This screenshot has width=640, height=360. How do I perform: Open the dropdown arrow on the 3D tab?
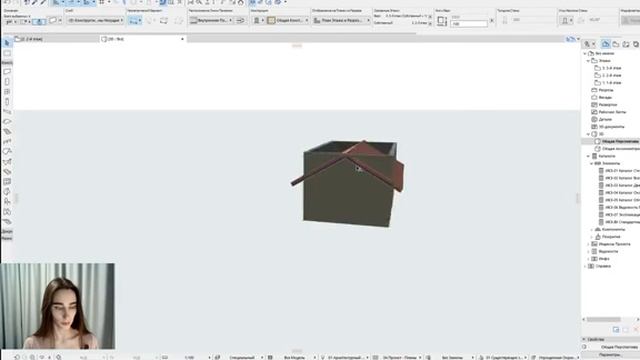182,39
